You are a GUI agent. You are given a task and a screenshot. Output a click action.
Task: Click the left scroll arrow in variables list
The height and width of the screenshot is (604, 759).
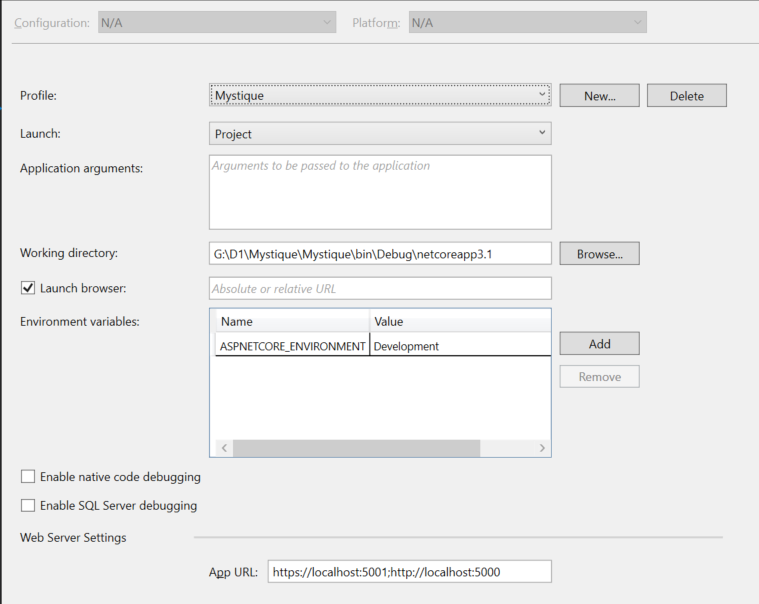[x=224, y=448]
